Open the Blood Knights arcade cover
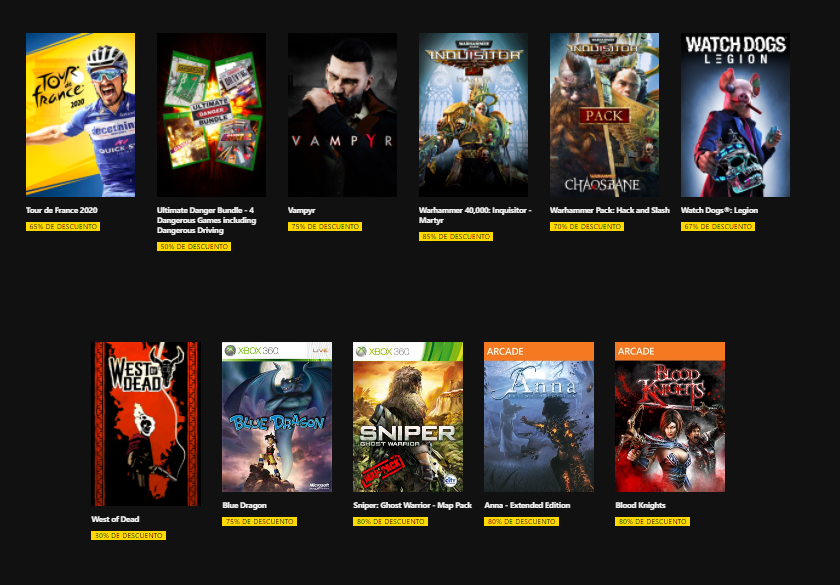The width and height of the screenshot is (840, 585). [670, 417]
